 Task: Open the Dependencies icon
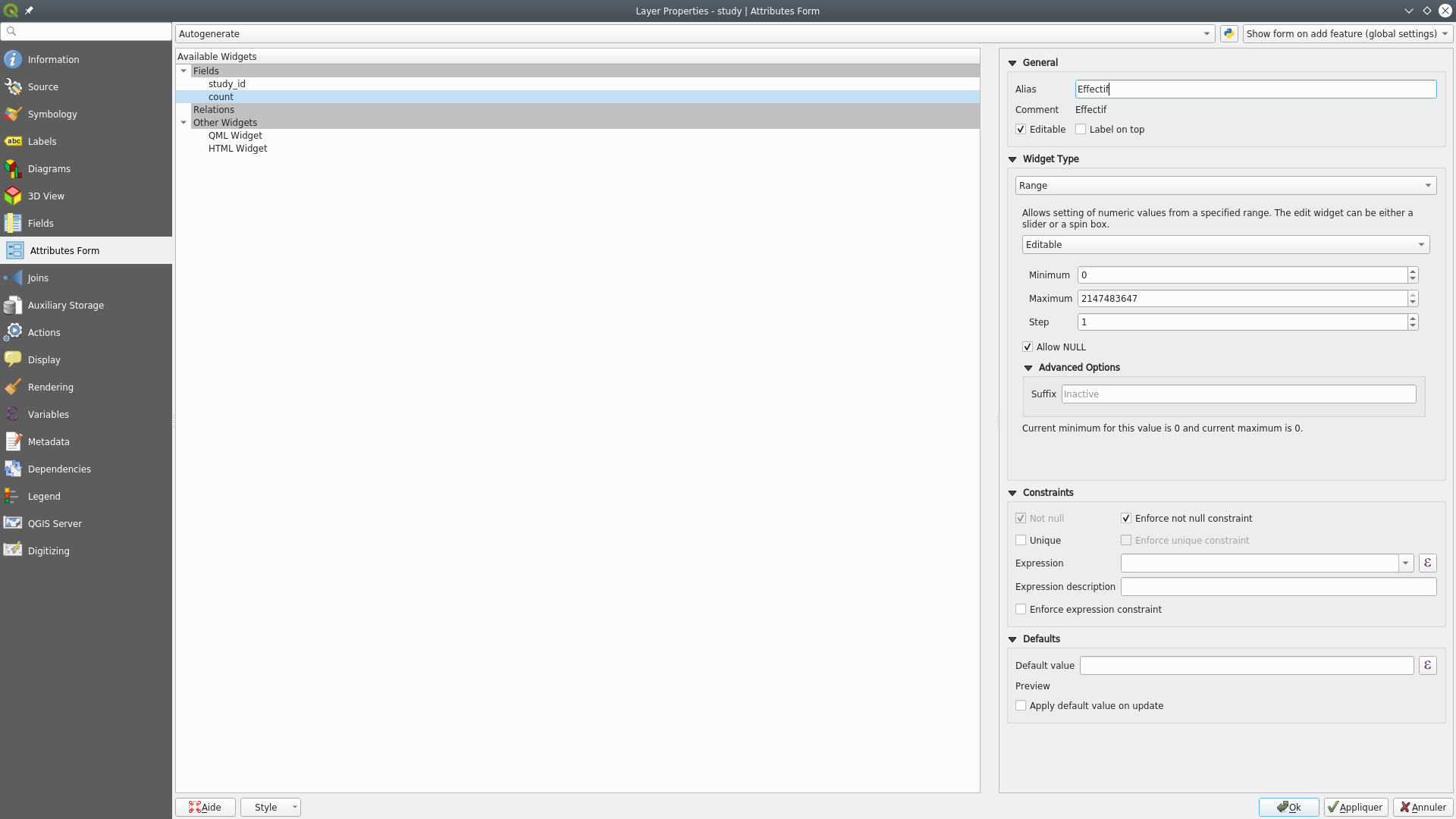click(x=13, y=469)
